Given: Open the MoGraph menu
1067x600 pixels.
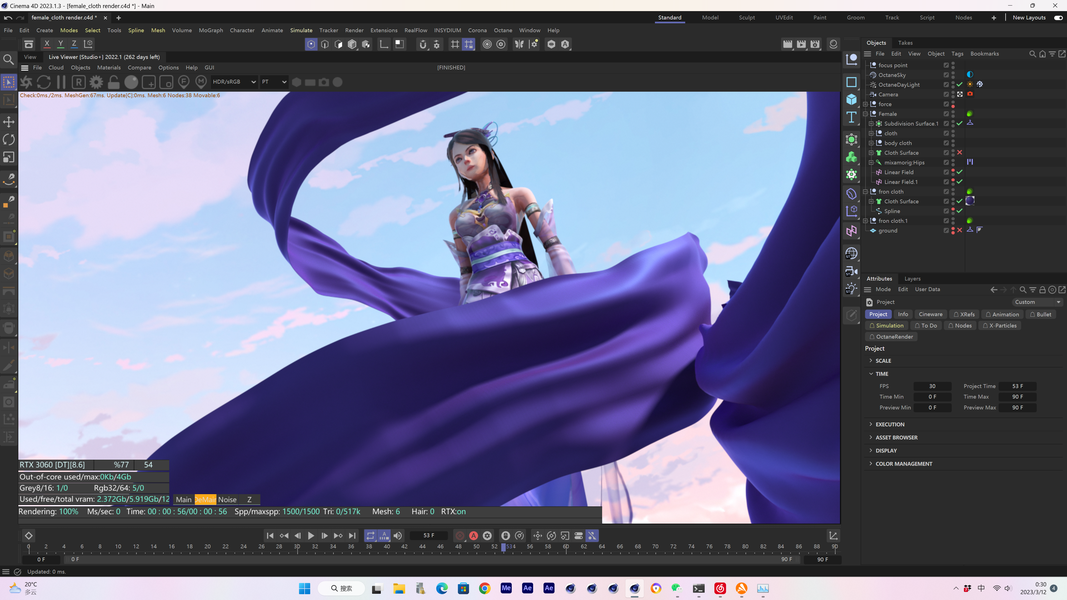Looking at the screenshot, I should [210, 31].
